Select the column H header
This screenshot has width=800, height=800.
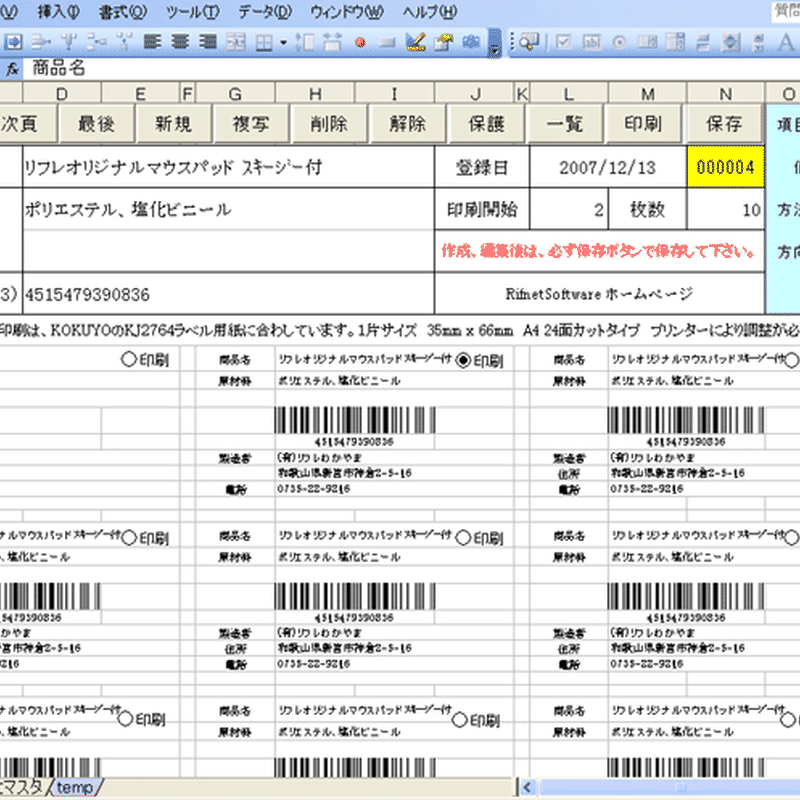[x=315, y=93]
